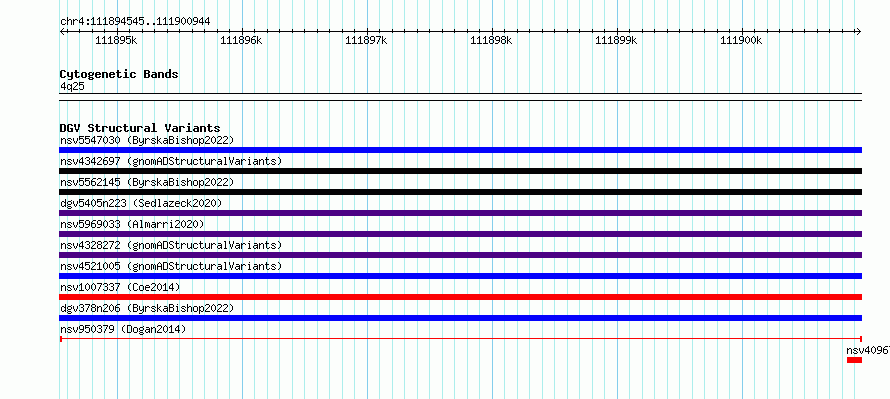Click the dgv5405n223 purple variant bar
The image size is (890, 399).
pyautogui.click(x=461, y=213)
